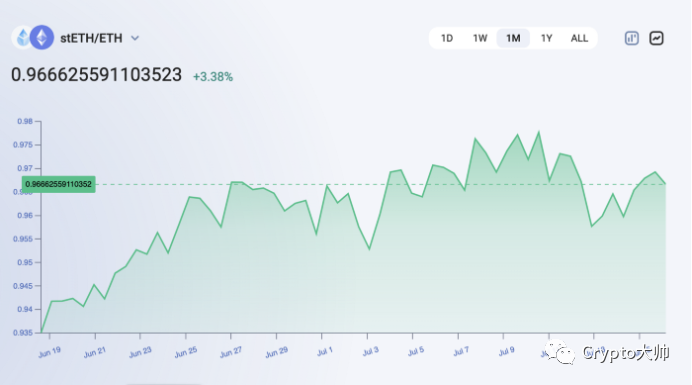The image size is (692, 385).
Task: Open the stETH/ETH pair dropdown chevron
Action: coord(135,38)
